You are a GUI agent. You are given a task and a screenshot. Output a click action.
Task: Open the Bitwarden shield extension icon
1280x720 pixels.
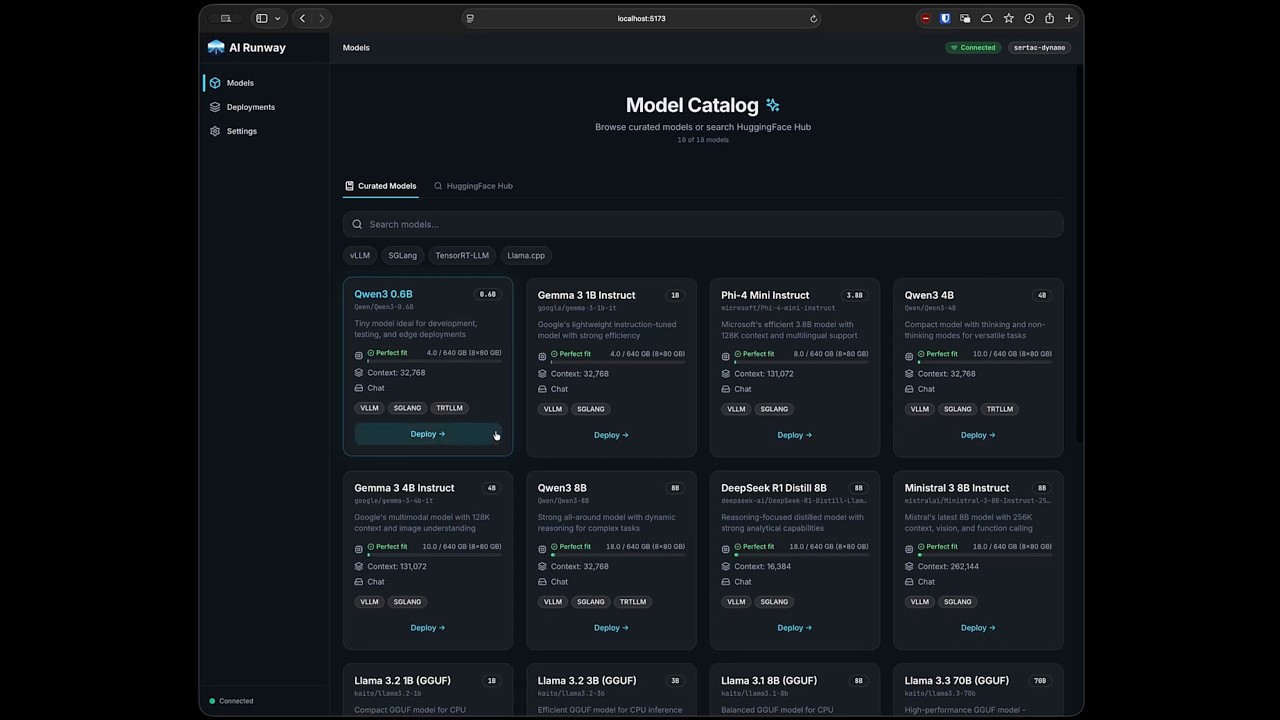click(x=945, y=18)
